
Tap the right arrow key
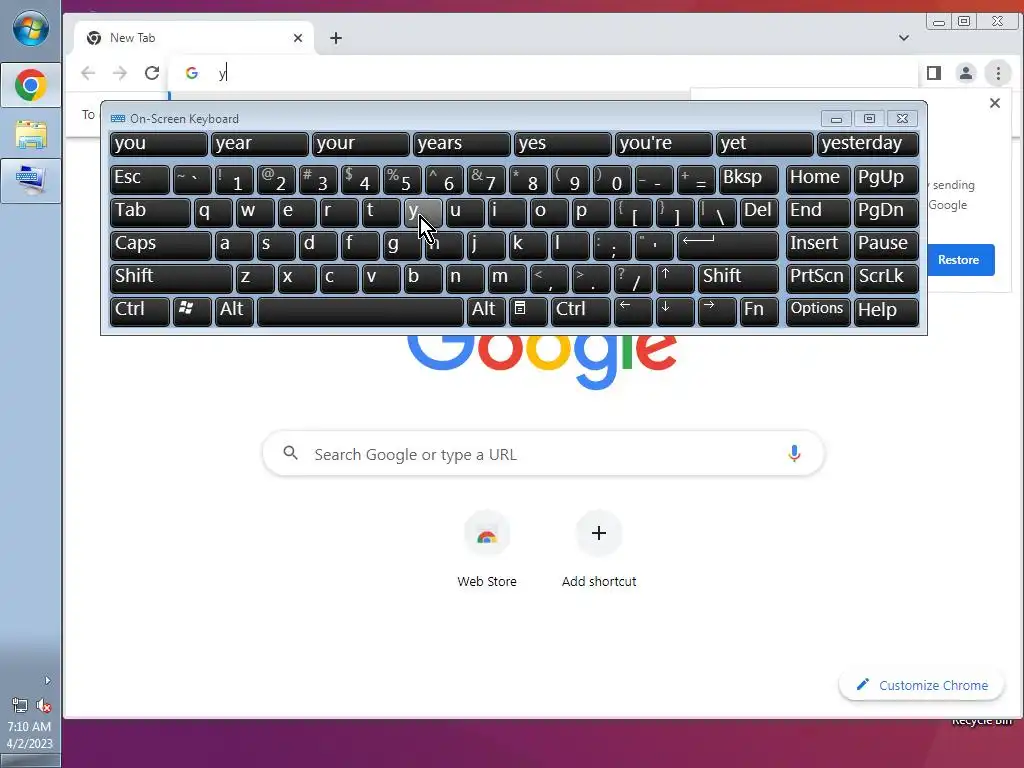tap(717, 311)
